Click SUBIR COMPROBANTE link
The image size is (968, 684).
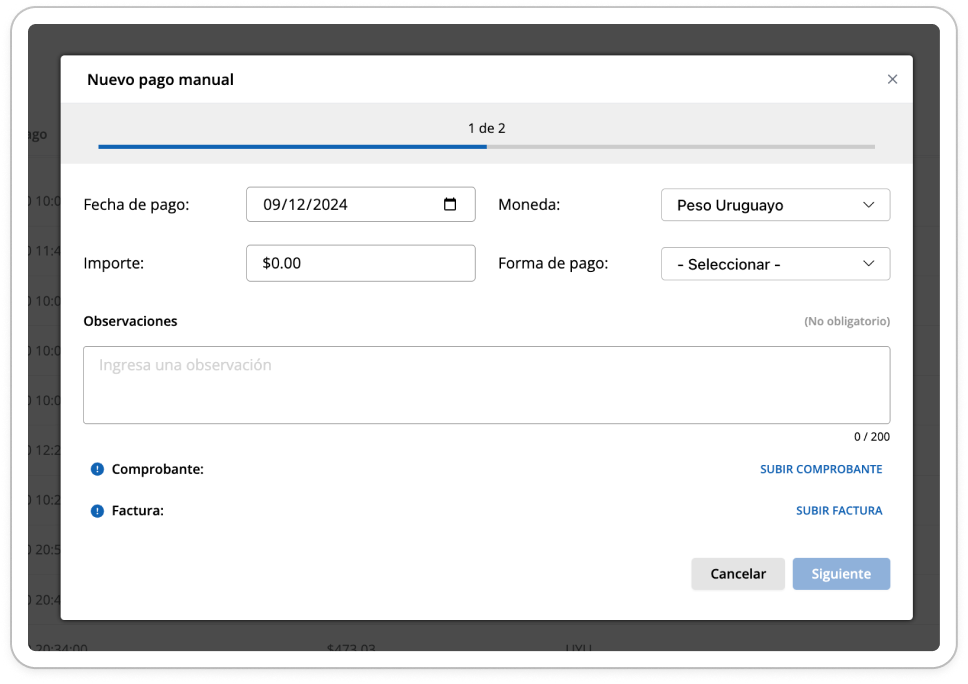(821, 469)
